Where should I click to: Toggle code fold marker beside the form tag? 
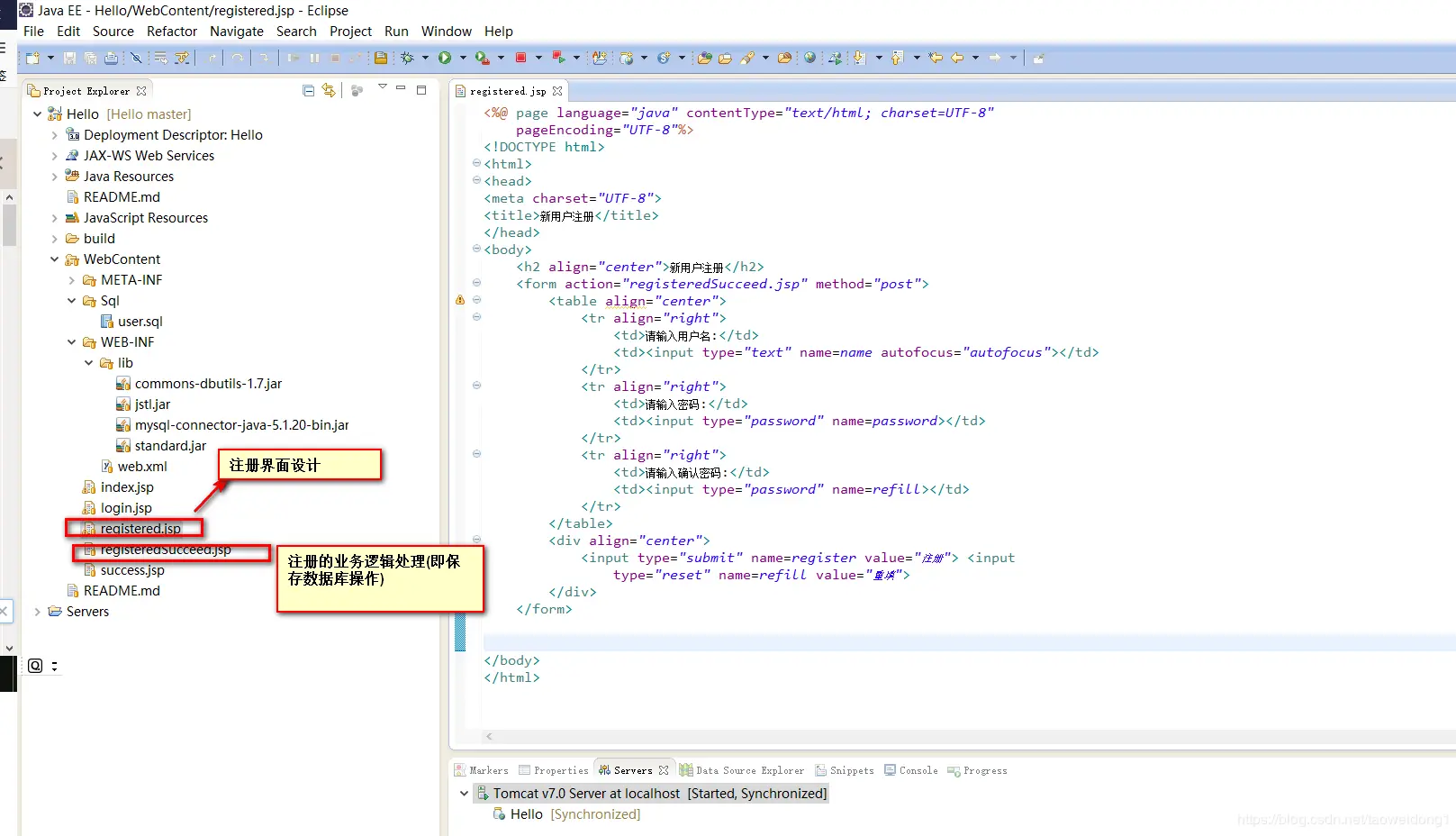coord(476,283)
